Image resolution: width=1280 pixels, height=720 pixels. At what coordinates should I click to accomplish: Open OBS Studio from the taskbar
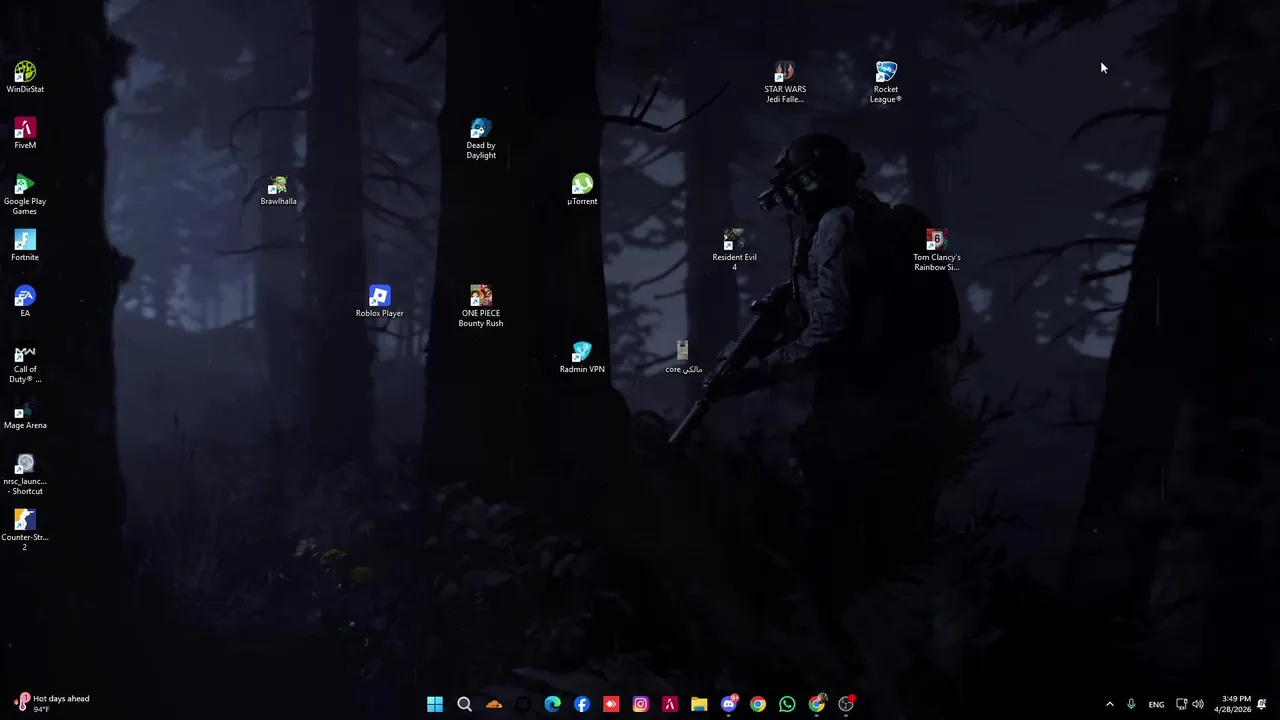846,704
